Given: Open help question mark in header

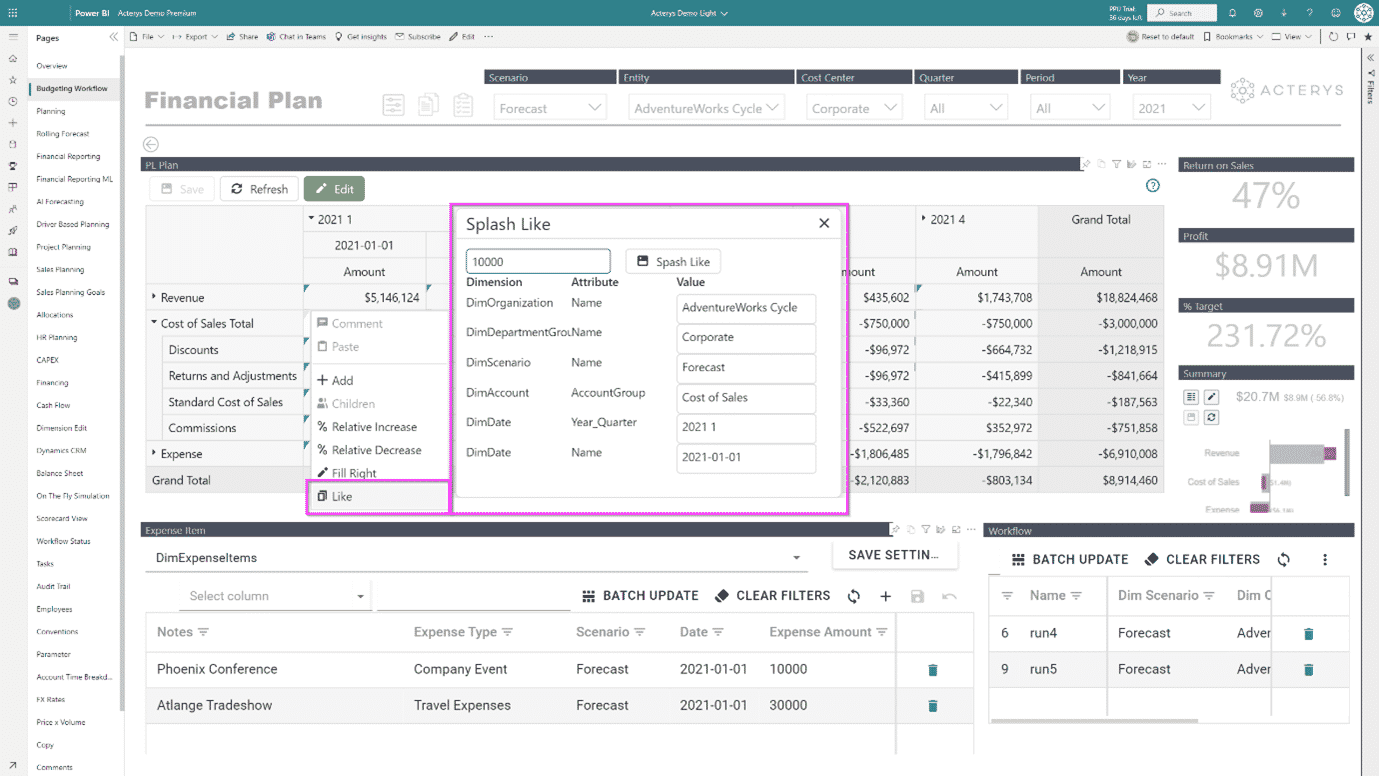Looking at the screenshot, I should click(x=1310, y=13).
